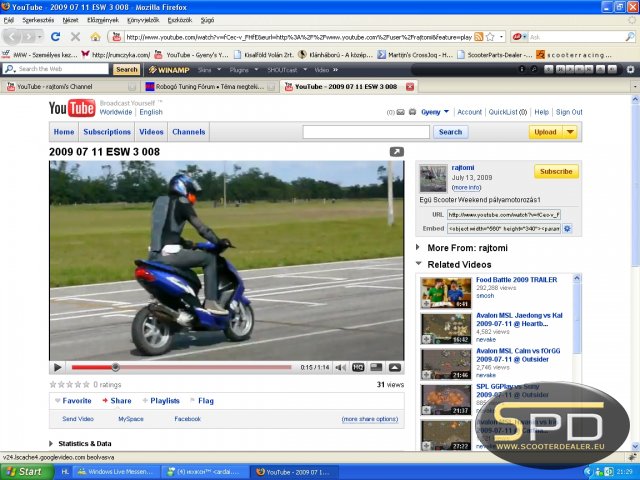Open Food Battle 2009 TRAILER thumbnail

click(x=446, y=293)
